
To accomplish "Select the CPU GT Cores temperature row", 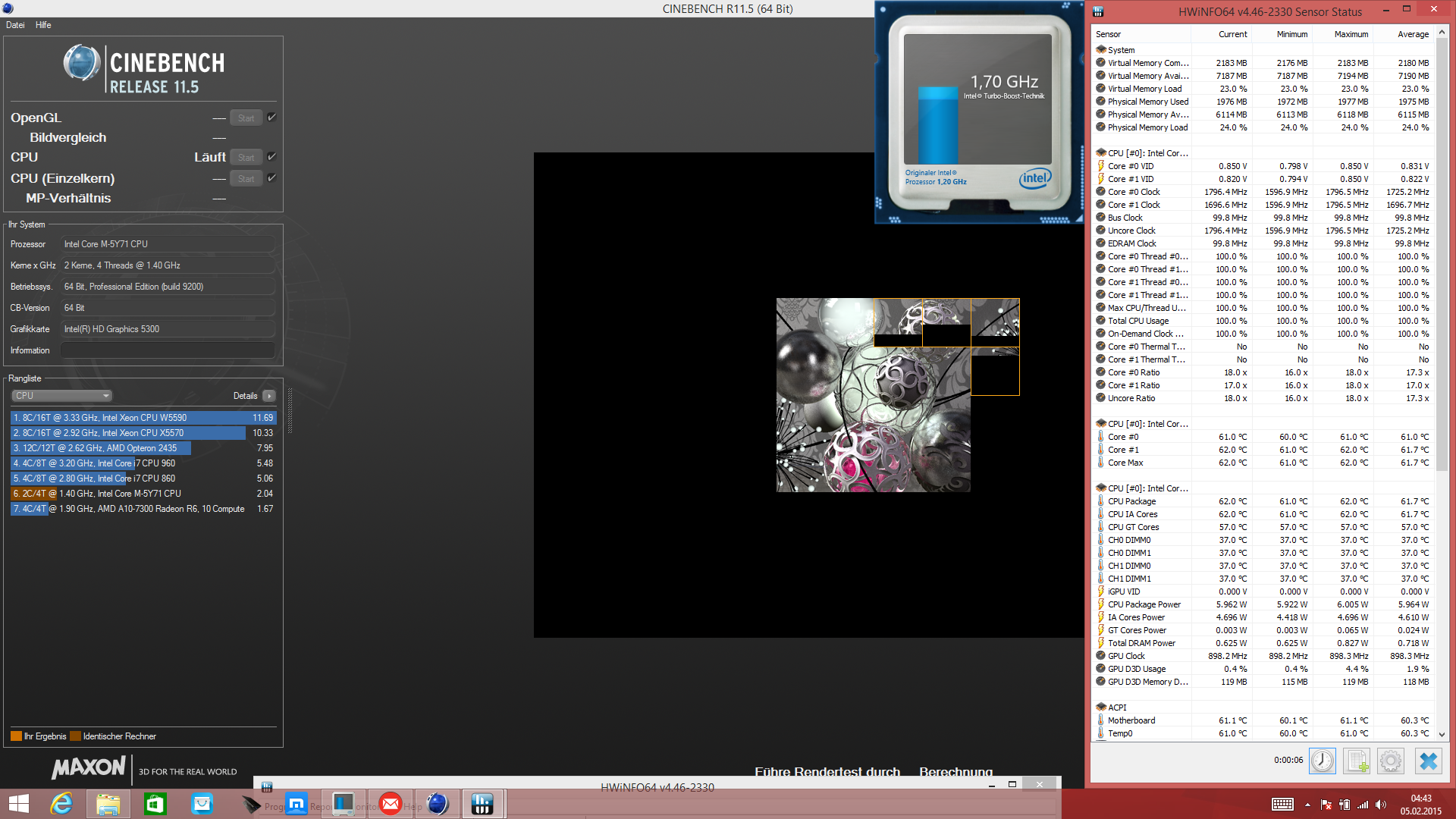I will coord(1263,527).
